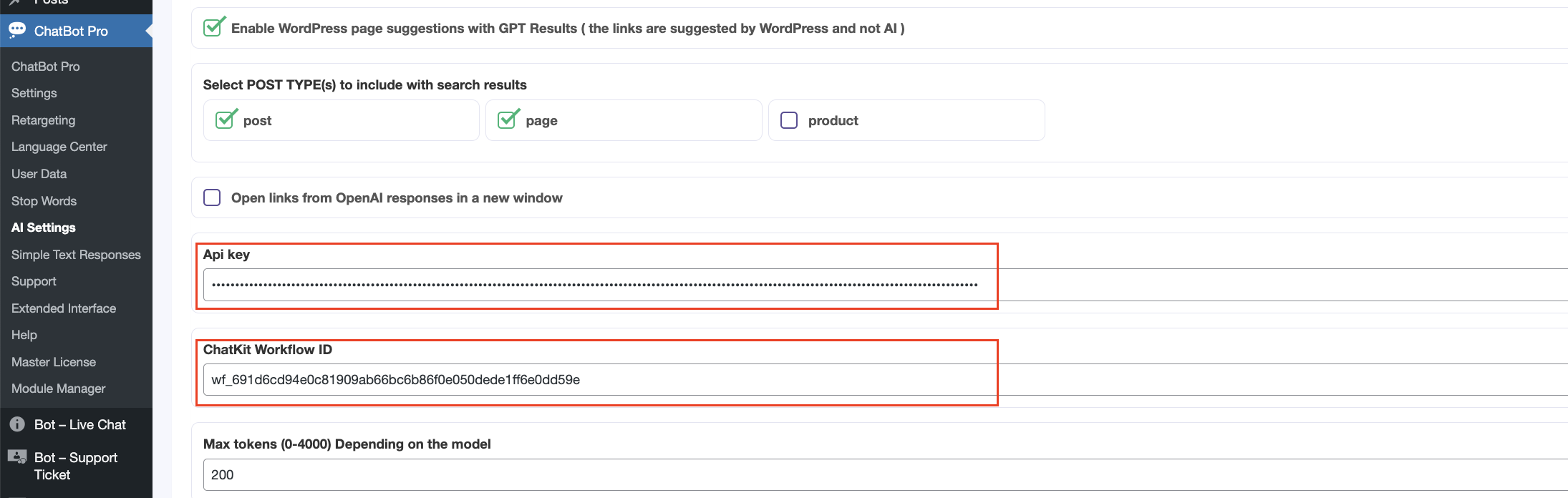This screenshot has height=498, width=1568.
Task: Select User Data in the sidebar
Action: 39,174
